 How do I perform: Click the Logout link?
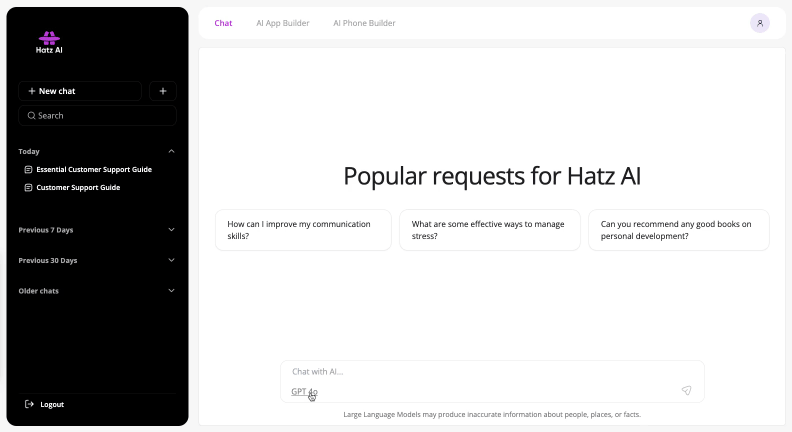click(x=52, y=404)
